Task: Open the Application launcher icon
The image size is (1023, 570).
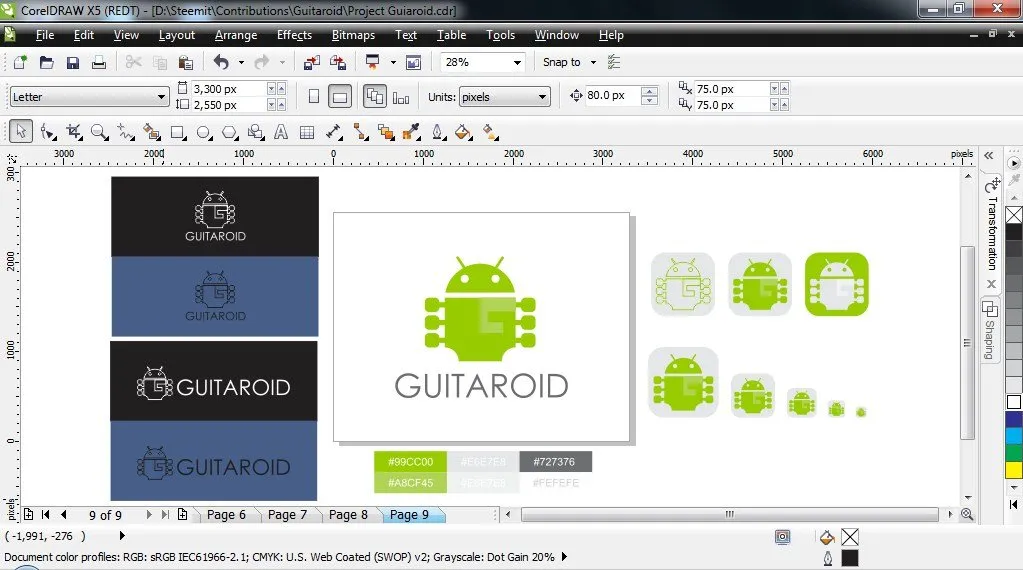Action: [373, 62]
